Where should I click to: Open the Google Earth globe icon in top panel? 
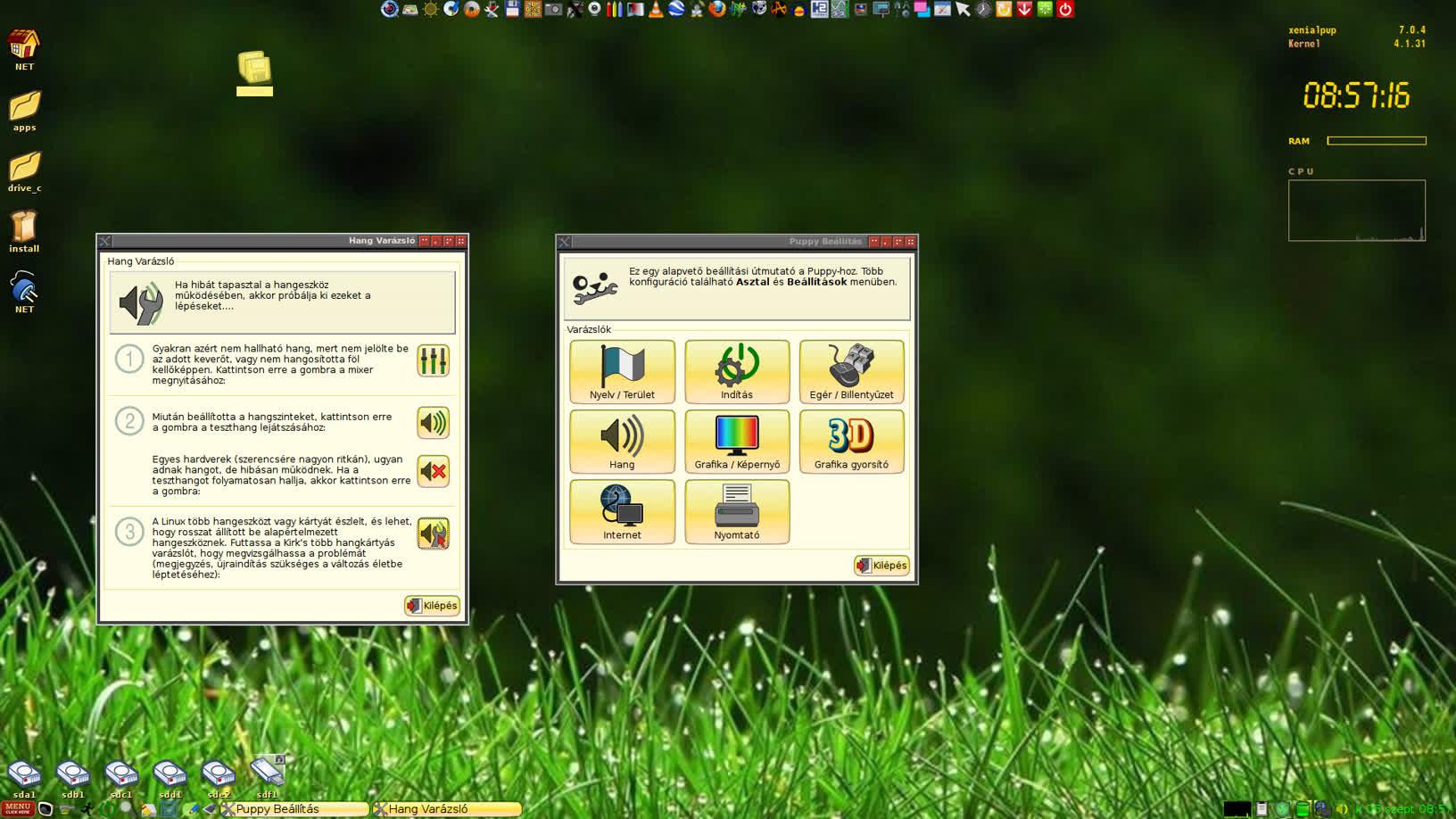(676, 9)
